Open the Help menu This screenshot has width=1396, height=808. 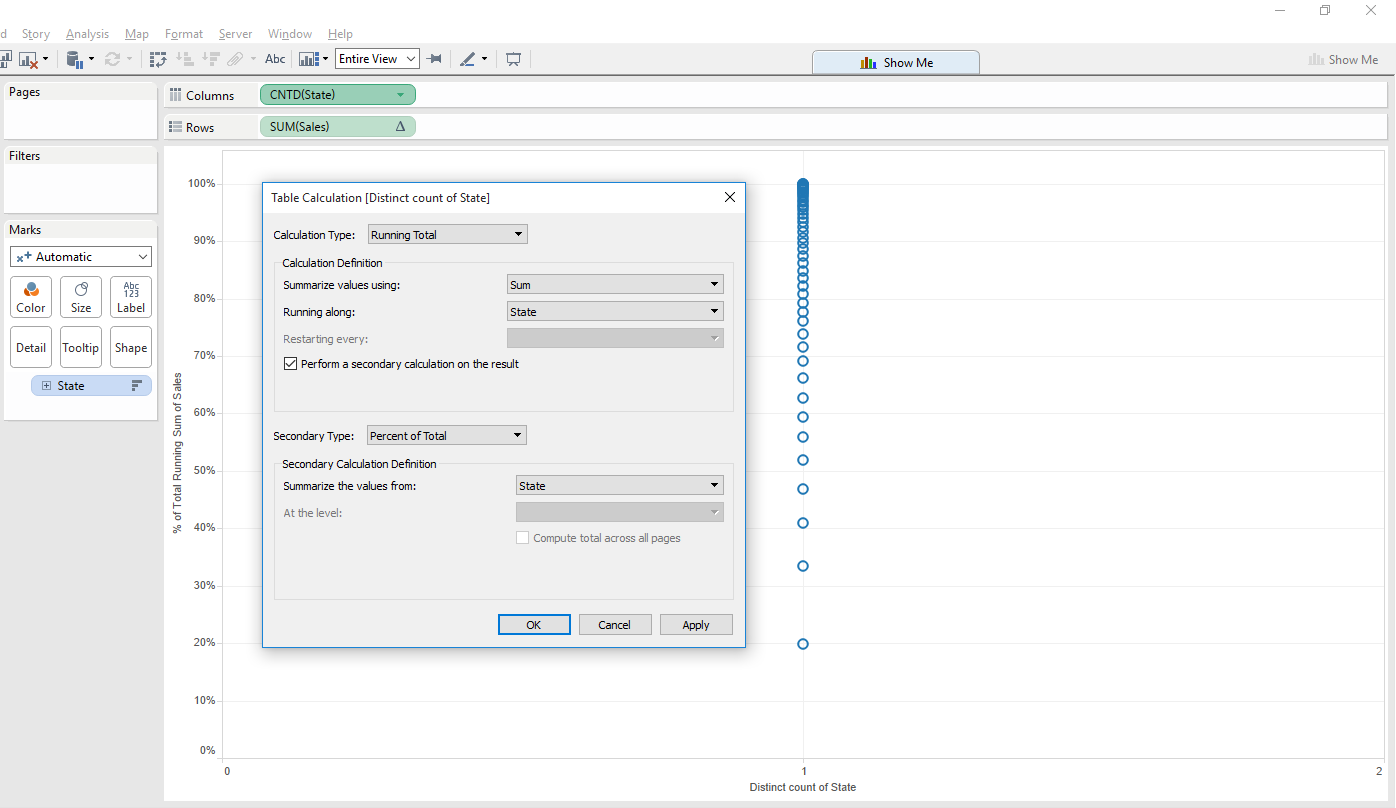[340, 34]
